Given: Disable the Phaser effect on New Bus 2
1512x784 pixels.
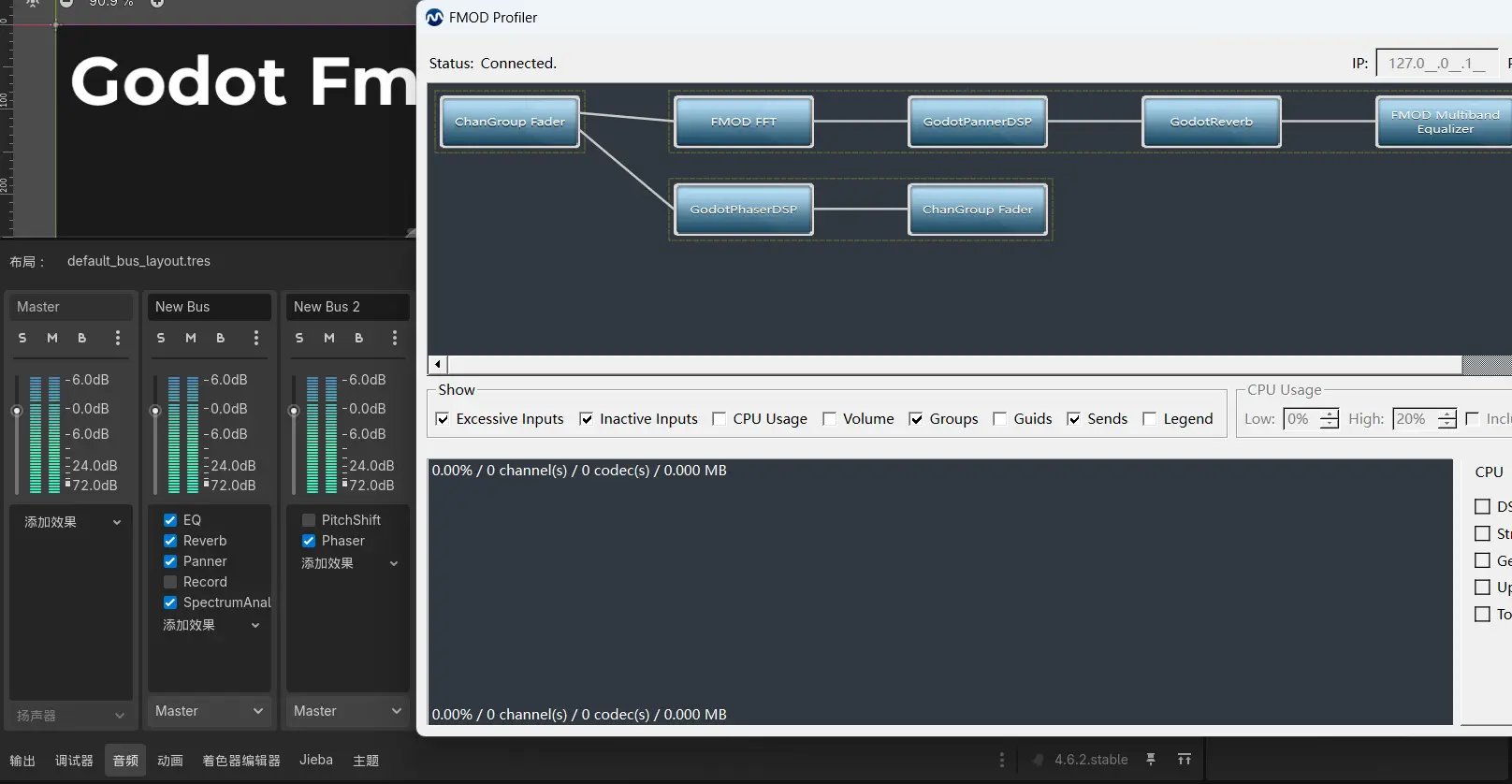Looking at the screenshot, I should point(309,541).
